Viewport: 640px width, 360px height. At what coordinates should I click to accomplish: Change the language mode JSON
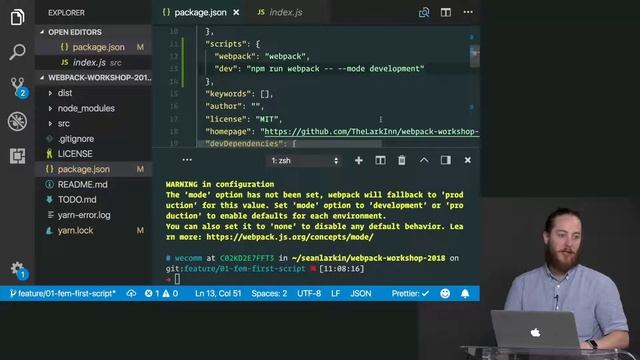tap(361, 293)
